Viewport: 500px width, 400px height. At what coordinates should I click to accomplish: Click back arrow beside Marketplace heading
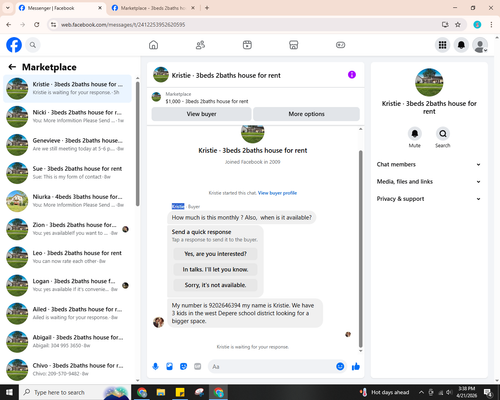(12, 67)
